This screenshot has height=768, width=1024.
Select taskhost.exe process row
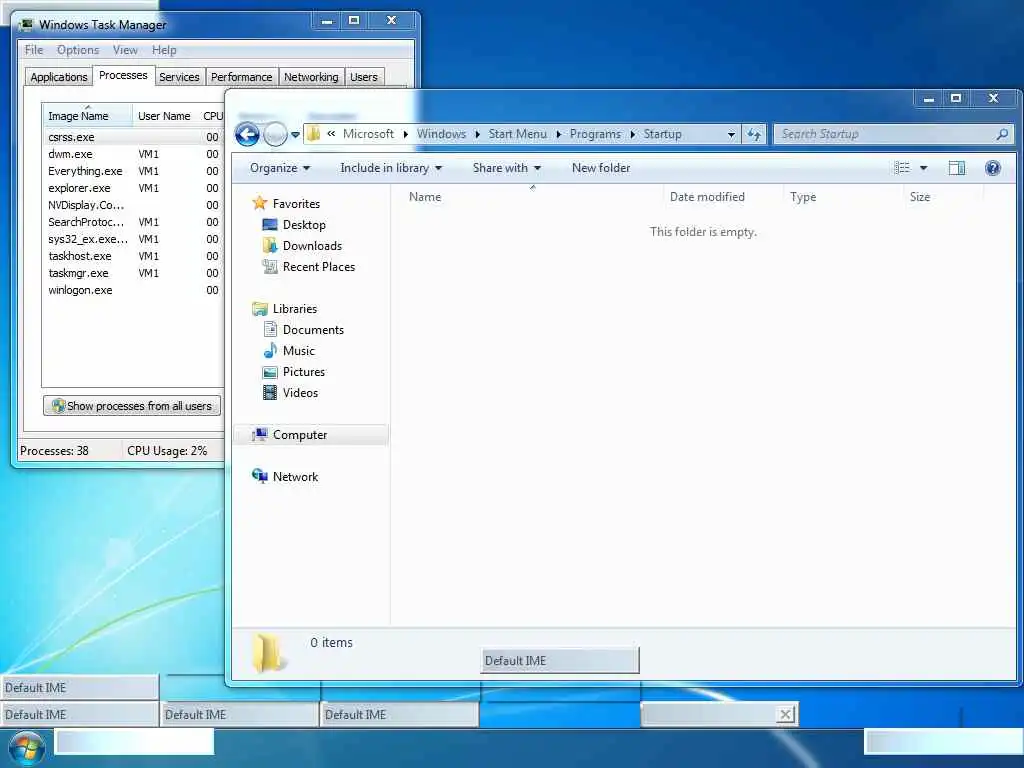click(133, 256)
